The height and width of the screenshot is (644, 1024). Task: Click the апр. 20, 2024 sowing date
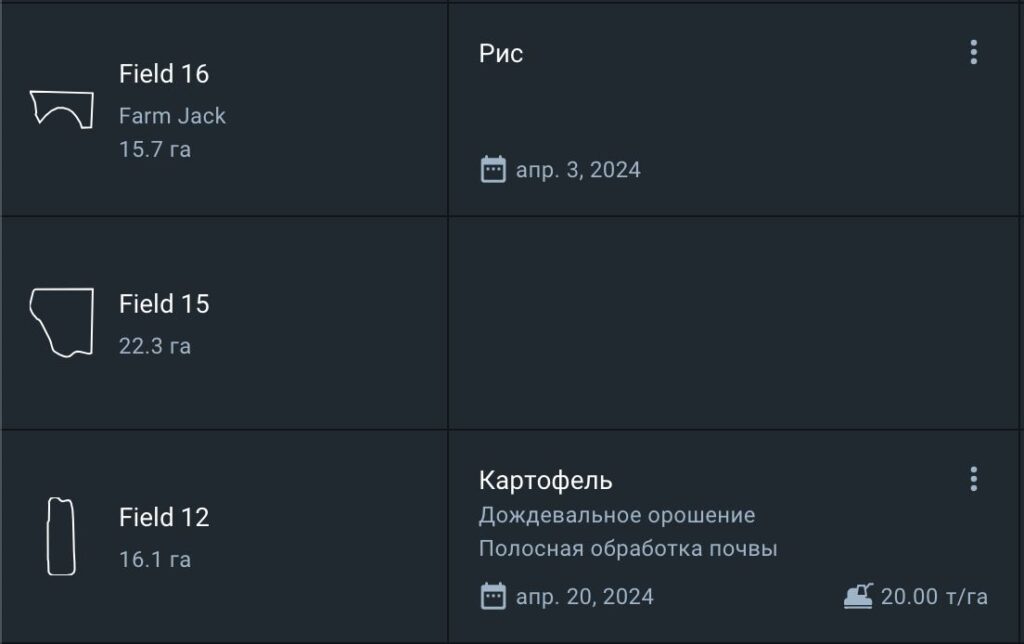tap(584, 597)
